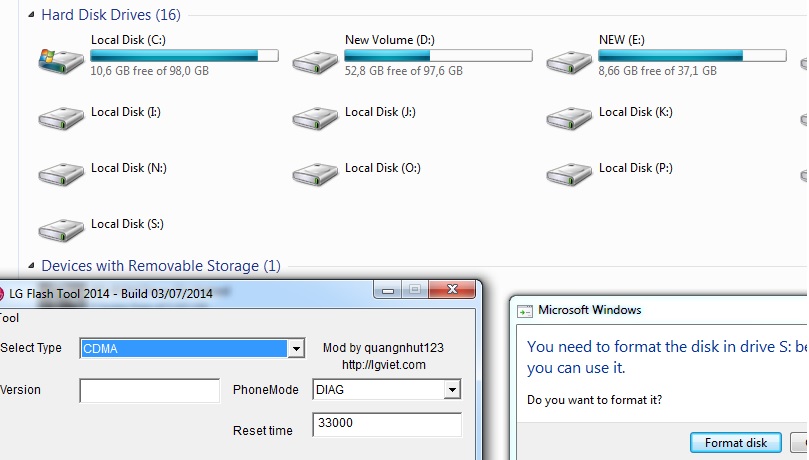The height and width of the screenshot is (460, 809).
Task: Click the LG Flash Tool 2014 window title
Action: pos(111,294)
